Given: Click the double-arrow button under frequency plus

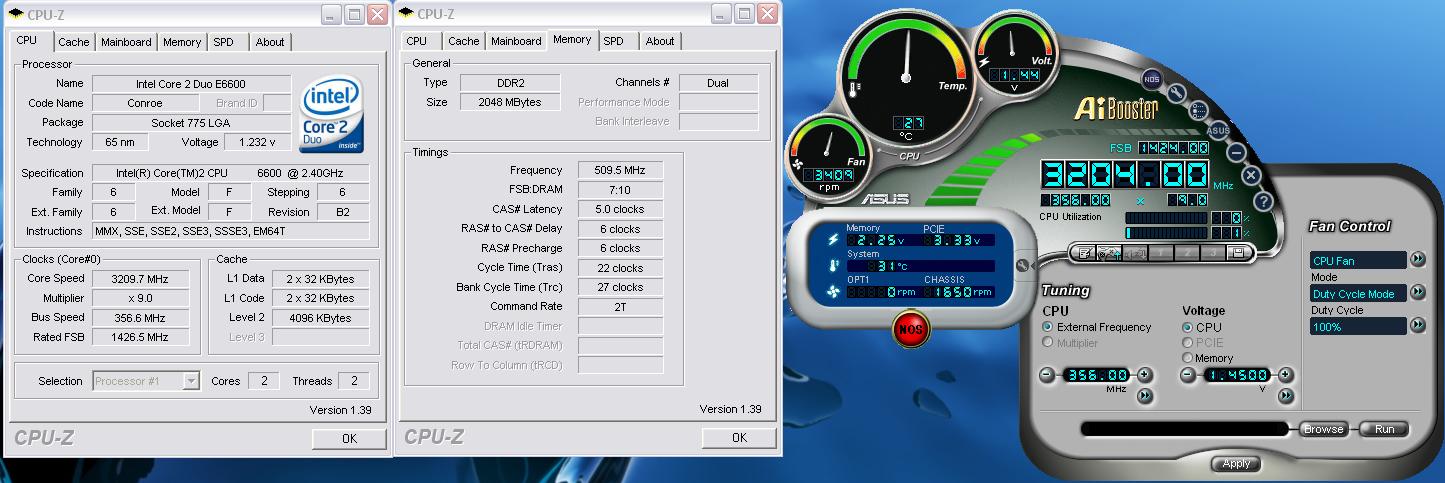Looking at the screenshot, I should [x=1145, y=396].
